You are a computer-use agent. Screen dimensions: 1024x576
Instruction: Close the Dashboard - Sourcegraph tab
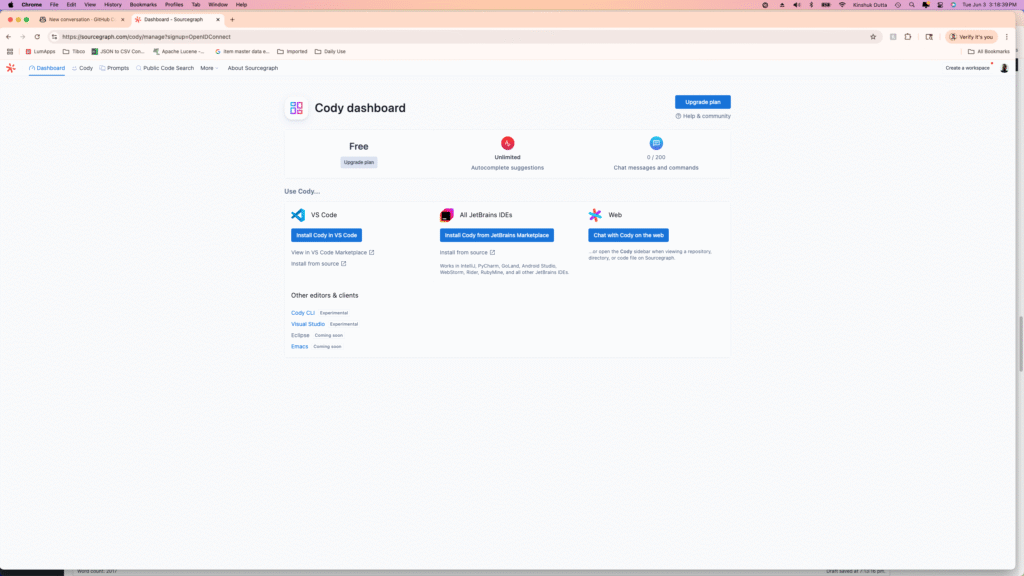(x=217, y=20)
